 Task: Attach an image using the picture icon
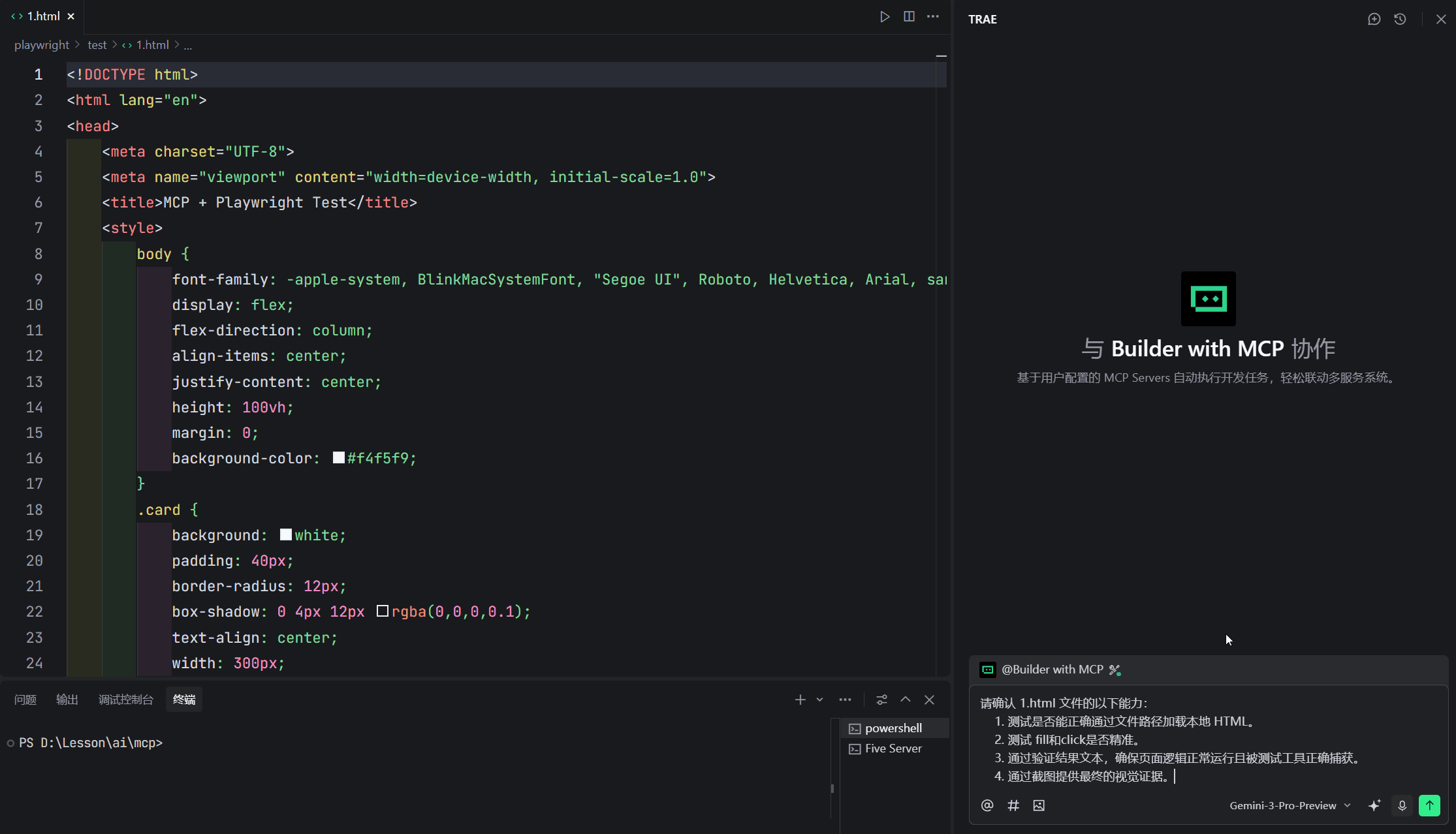1039,805
